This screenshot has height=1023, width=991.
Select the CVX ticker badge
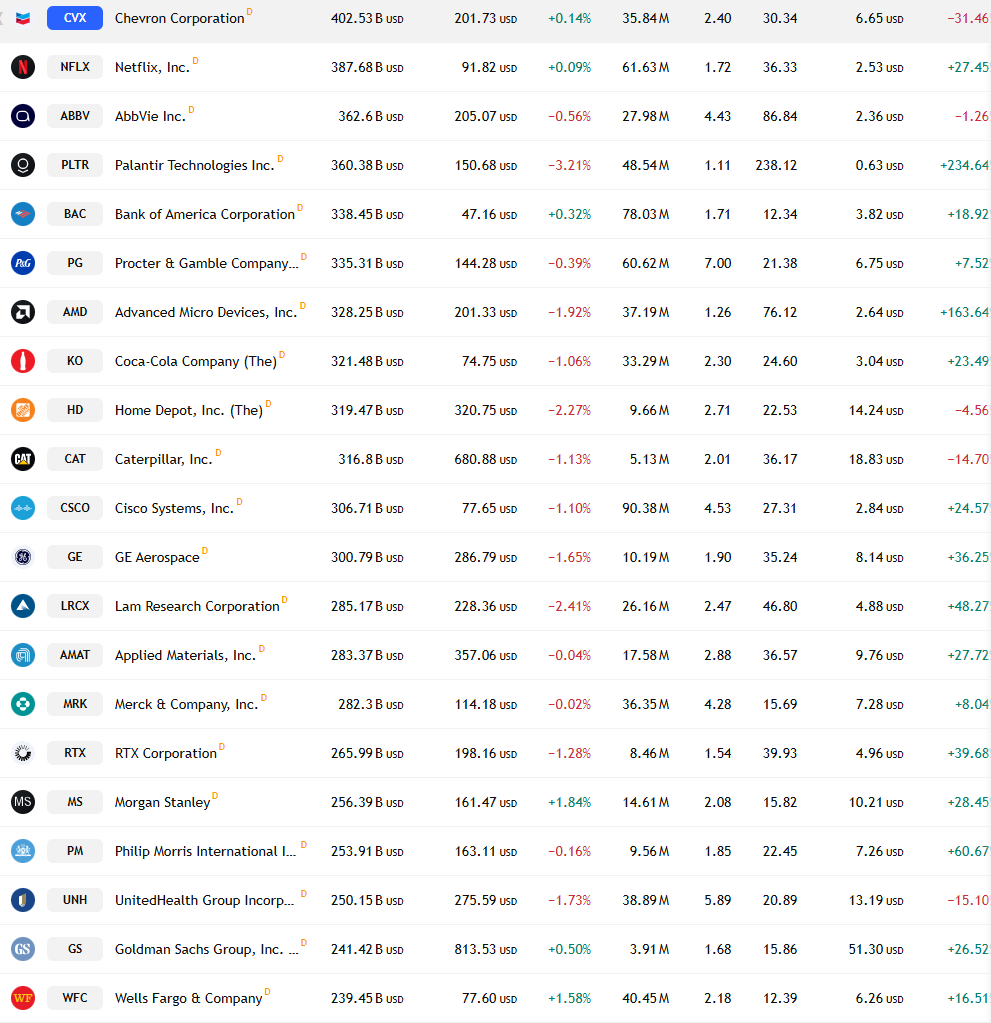pos(75,18)
